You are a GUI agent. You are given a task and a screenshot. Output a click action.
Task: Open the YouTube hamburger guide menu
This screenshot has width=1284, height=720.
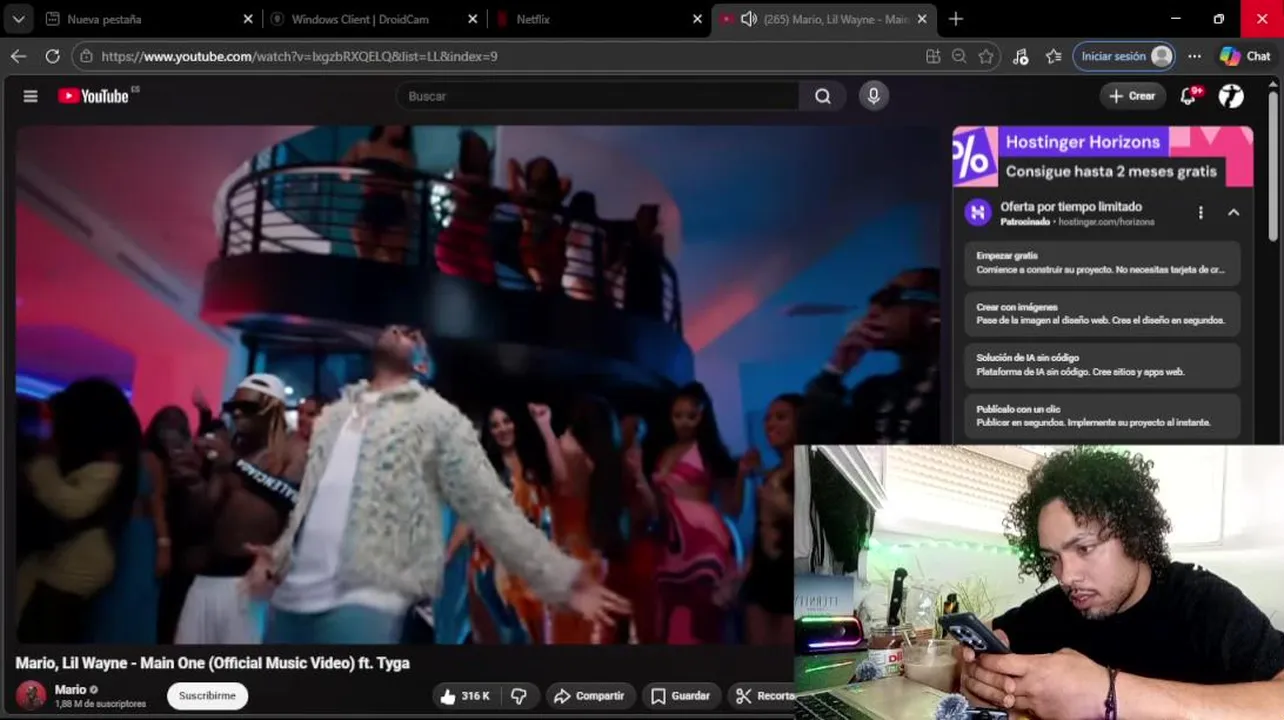click(30, 96)
